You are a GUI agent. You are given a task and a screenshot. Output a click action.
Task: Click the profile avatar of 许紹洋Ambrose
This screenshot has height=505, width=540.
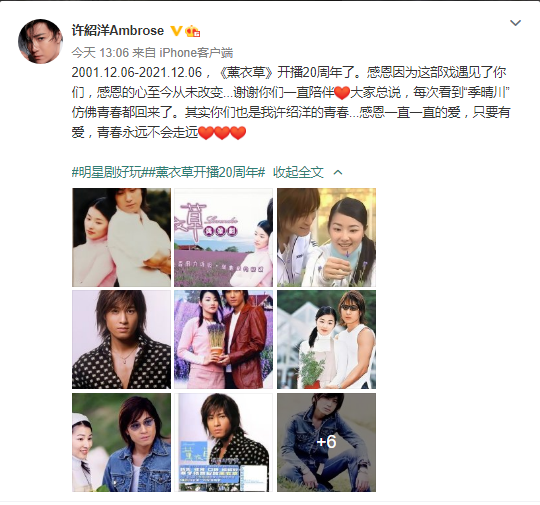[40, 41]
